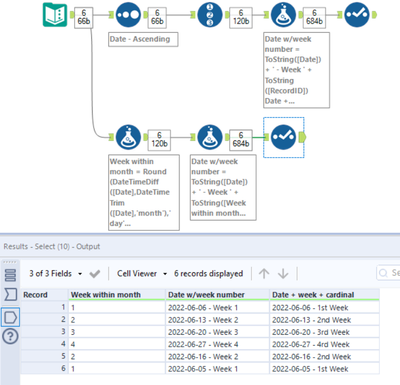Click the Record column header
The width and height of the screenshot is (400, 385).
45,295
